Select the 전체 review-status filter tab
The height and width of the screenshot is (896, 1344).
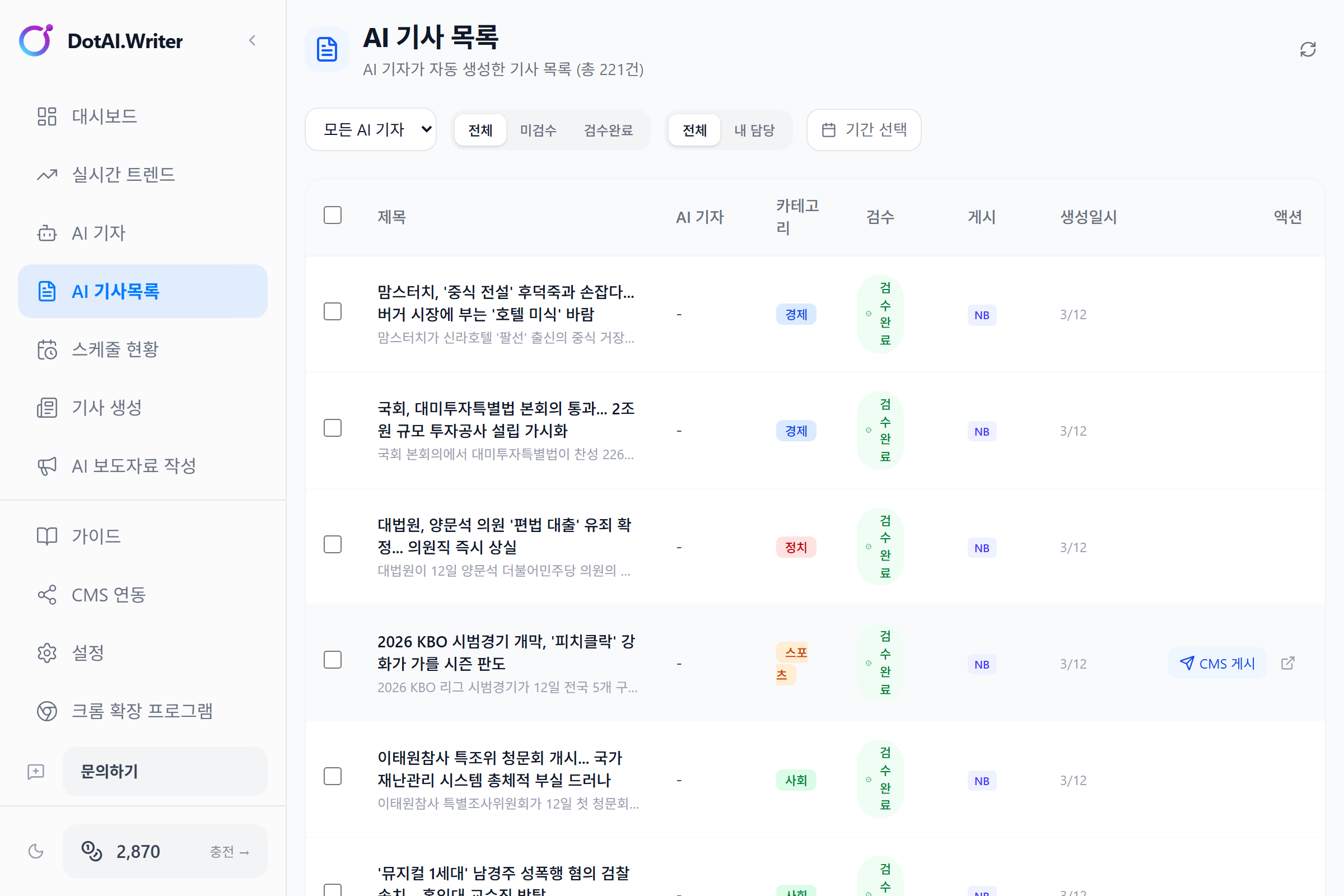point(480,130)
